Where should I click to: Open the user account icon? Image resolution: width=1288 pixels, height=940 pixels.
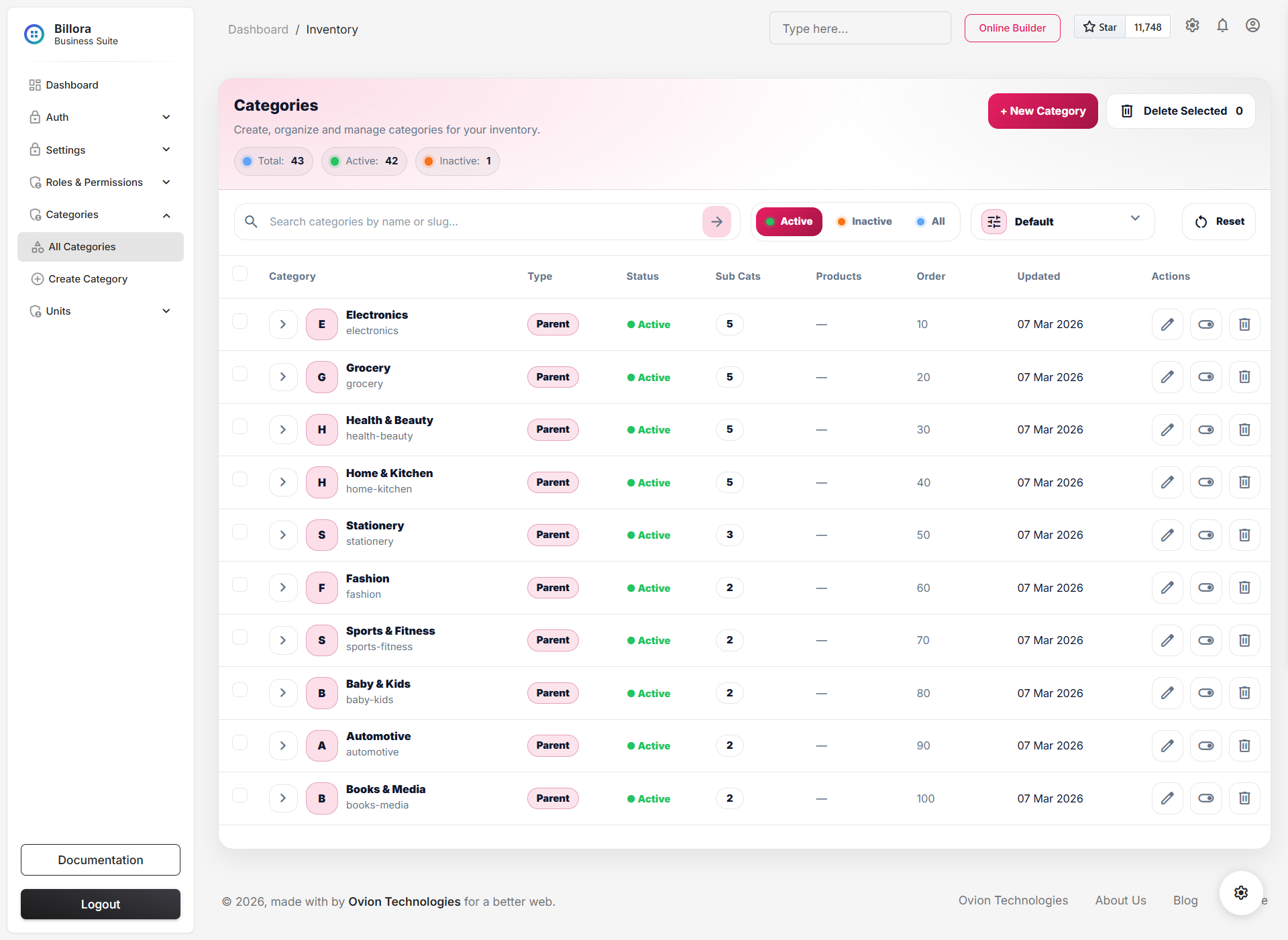click(x=1253, y=25)
